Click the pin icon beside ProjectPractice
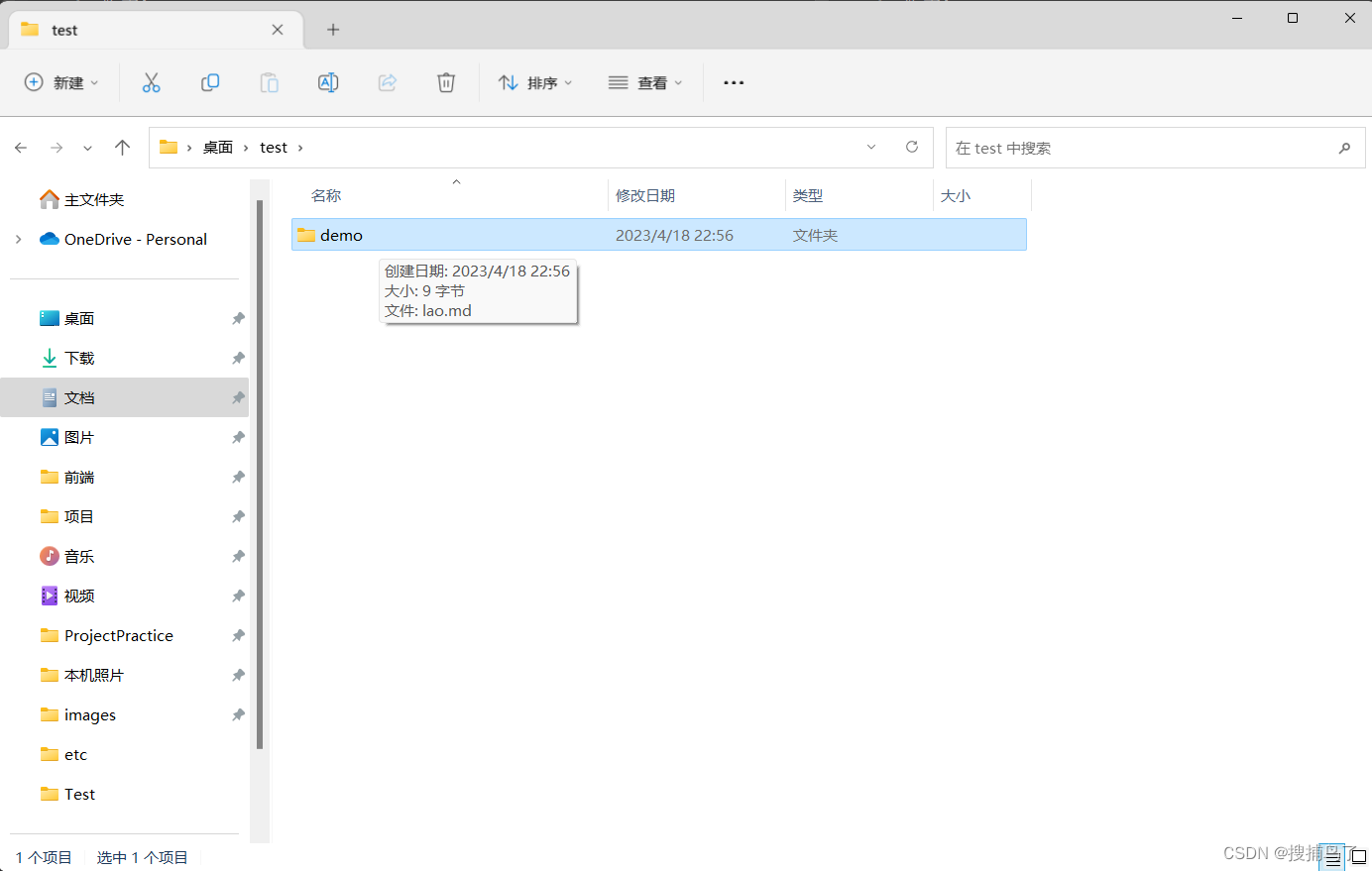 click(x=238, y=636)
